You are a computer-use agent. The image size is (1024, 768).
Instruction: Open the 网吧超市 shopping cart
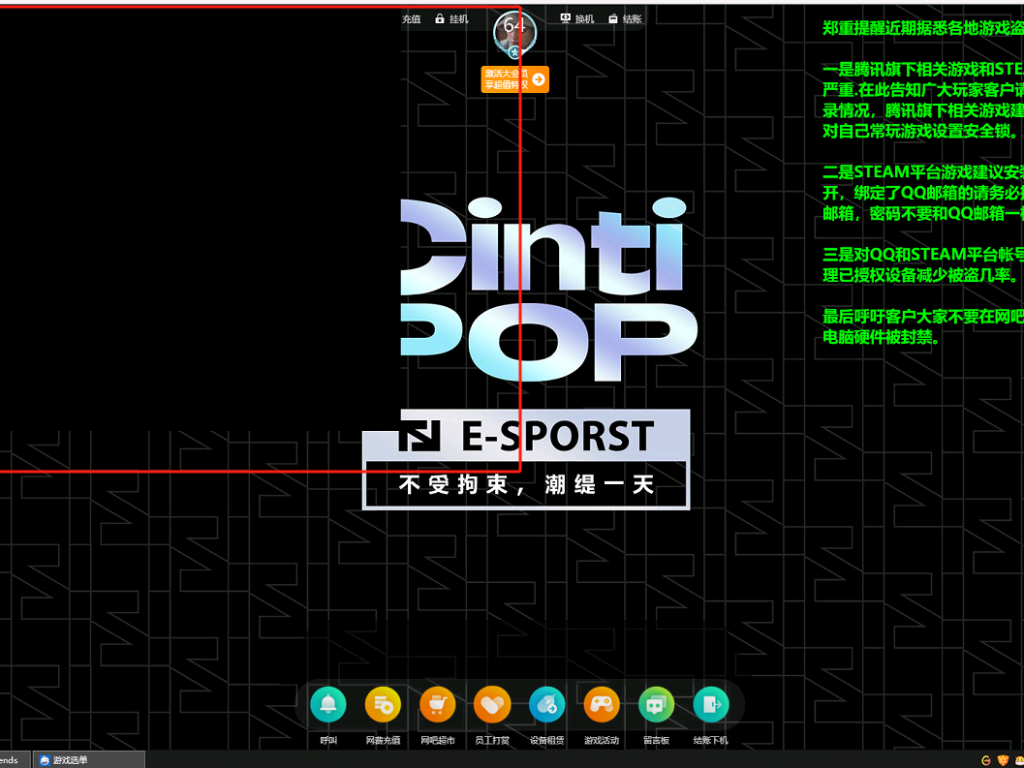click(x=437, y=705)
